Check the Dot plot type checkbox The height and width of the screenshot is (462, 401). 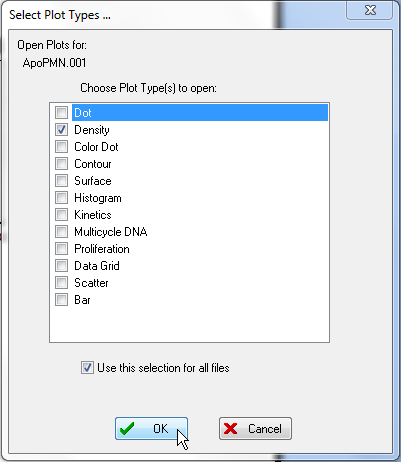pos(61,113)
